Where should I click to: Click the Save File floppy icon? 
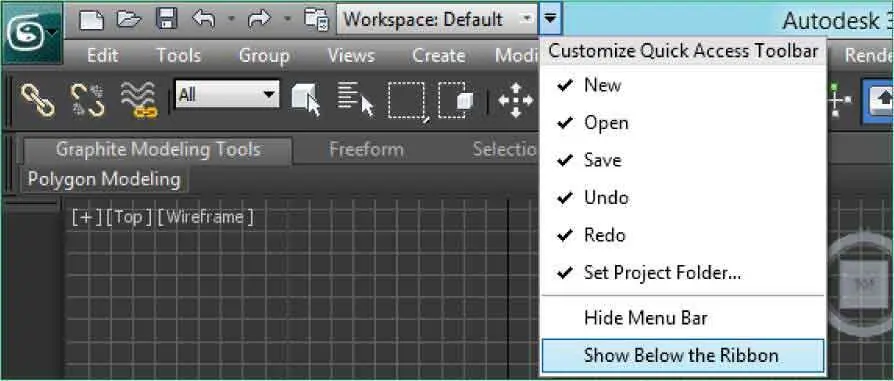click(x=167, y=20)
